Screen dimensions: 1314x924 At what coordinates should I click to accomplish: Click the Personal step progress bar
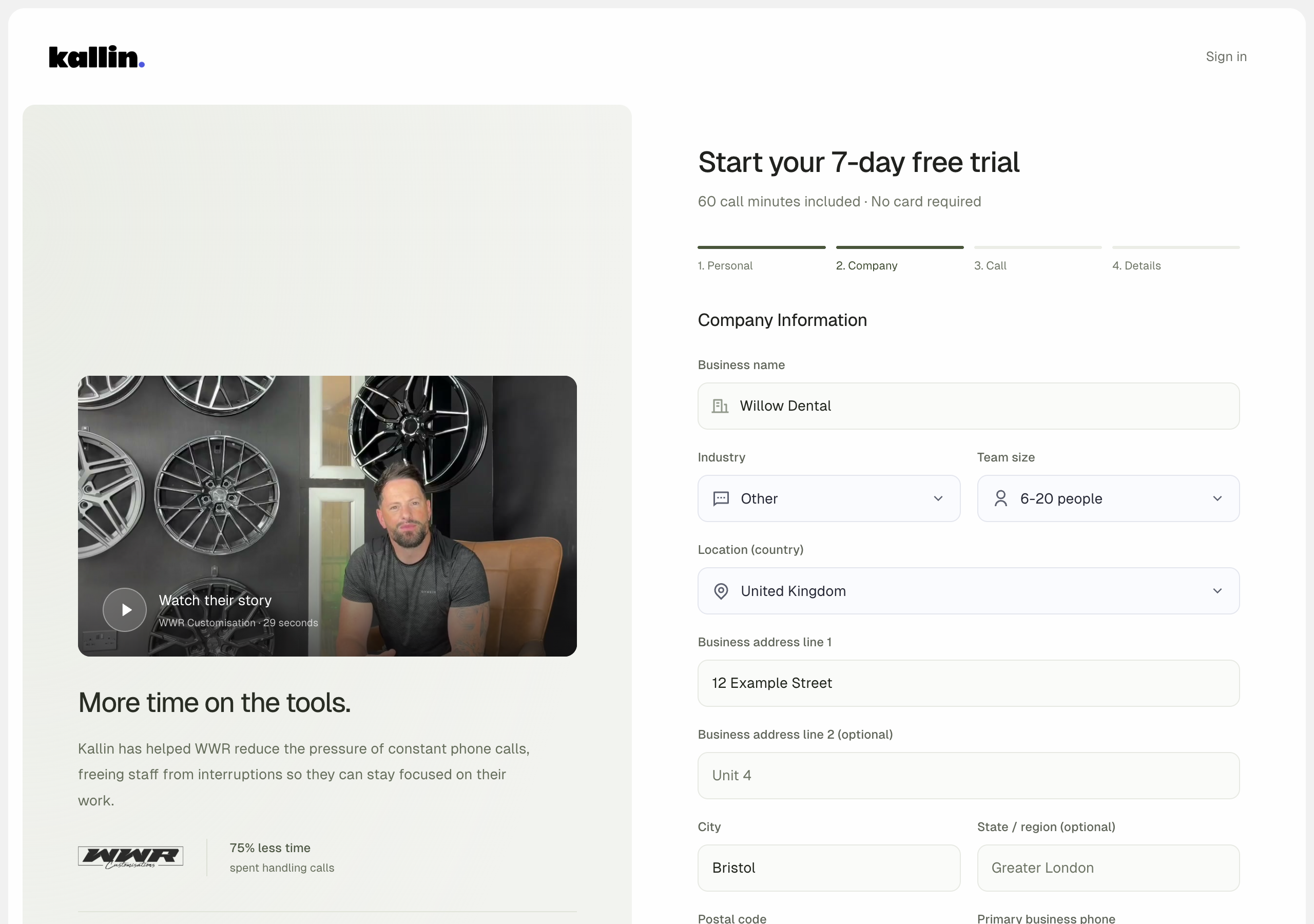click(x=761, y=247)
